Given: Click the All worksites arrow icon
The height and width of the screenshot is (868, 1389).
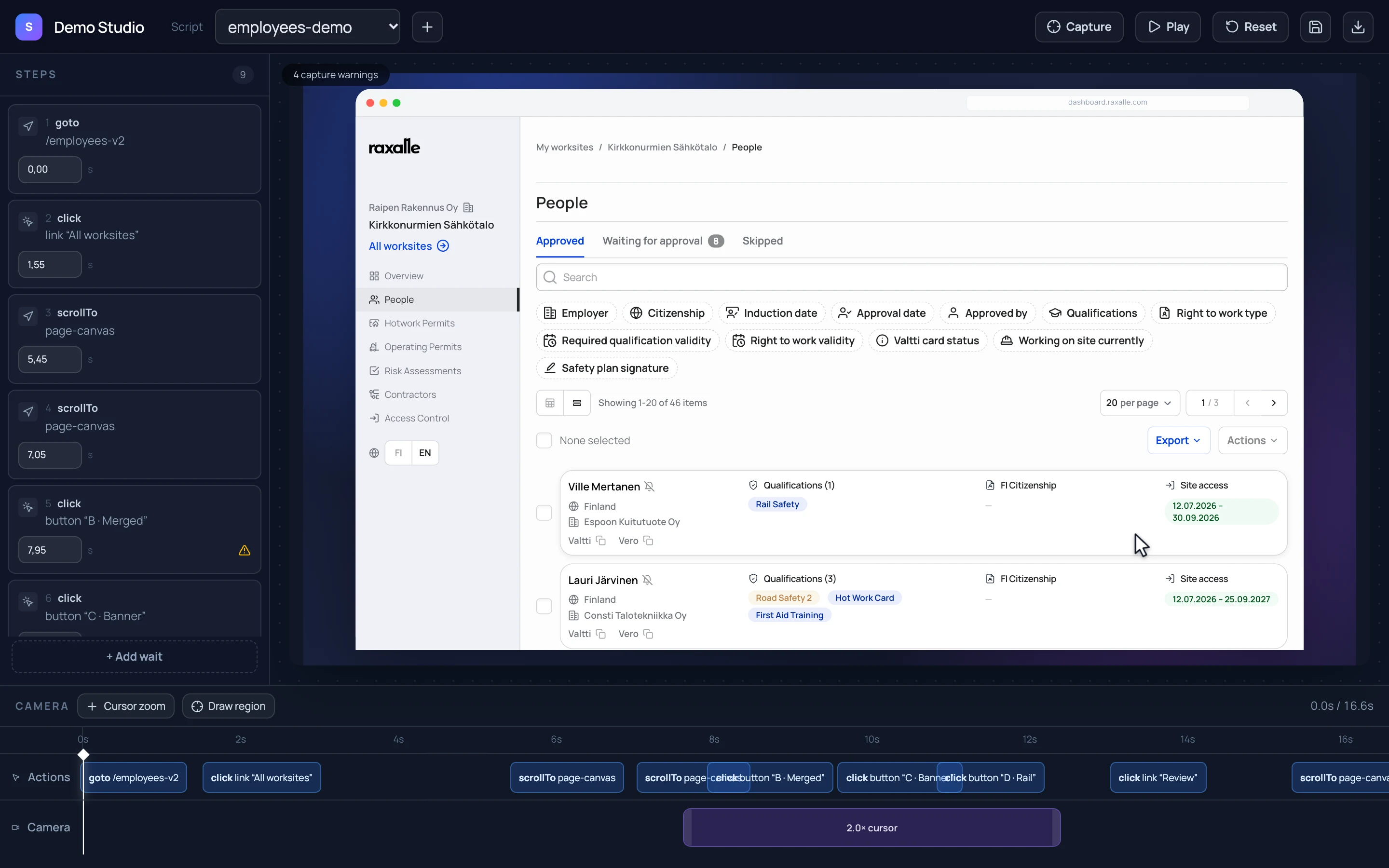Looking at the screenshot, I should point(443,246).
